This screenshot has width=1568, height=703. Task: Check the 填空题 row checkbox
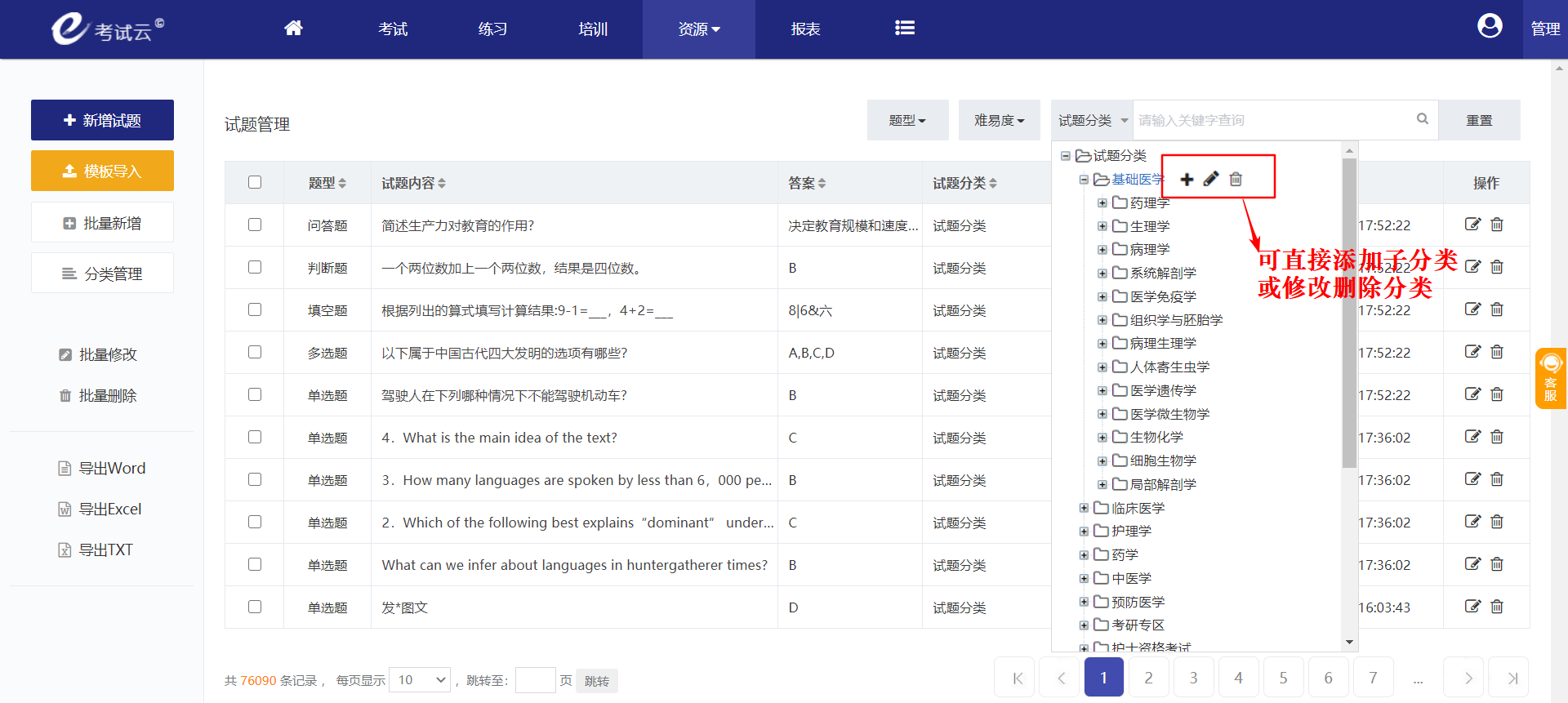coord(255,309)
